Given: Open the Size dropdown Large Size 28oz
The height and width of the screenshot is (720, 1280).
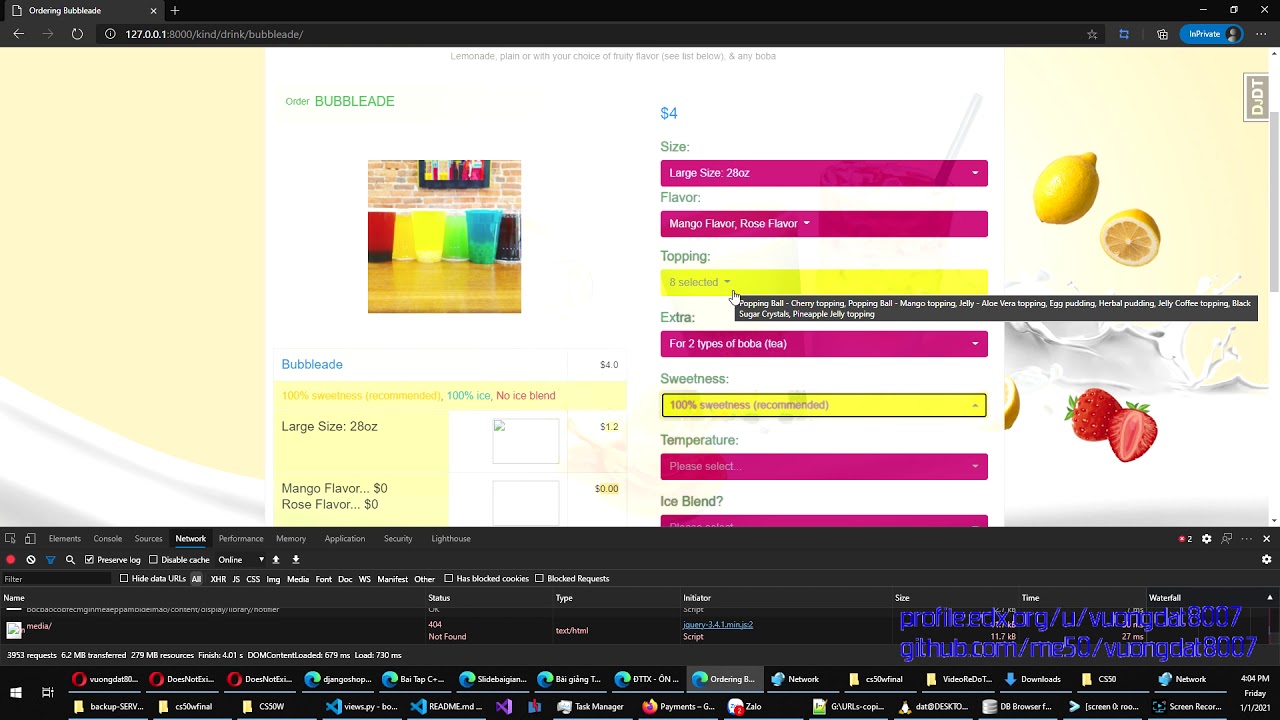Looking at the screenshot, I should click(x=824, y=173).
